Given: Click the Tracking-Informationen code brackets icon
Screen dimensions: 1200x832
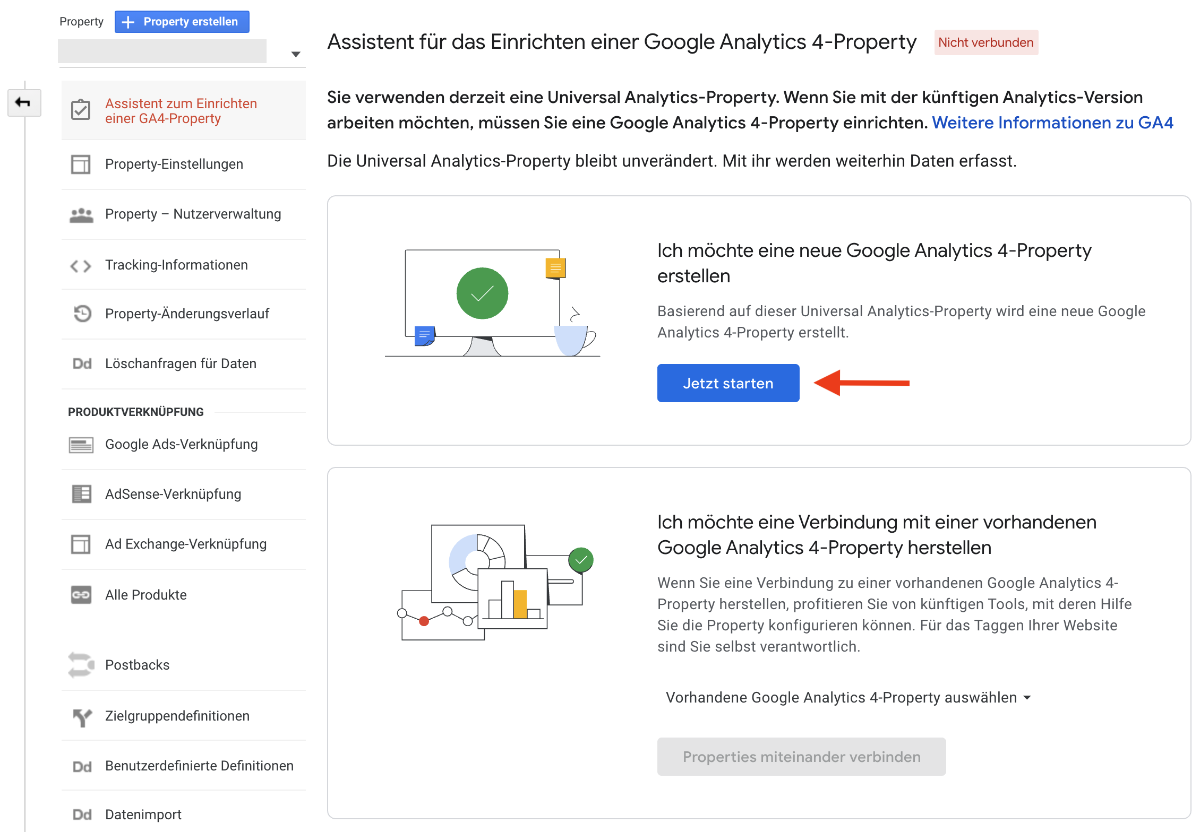Looking at the screenshot, I should (x=81, y=265).
